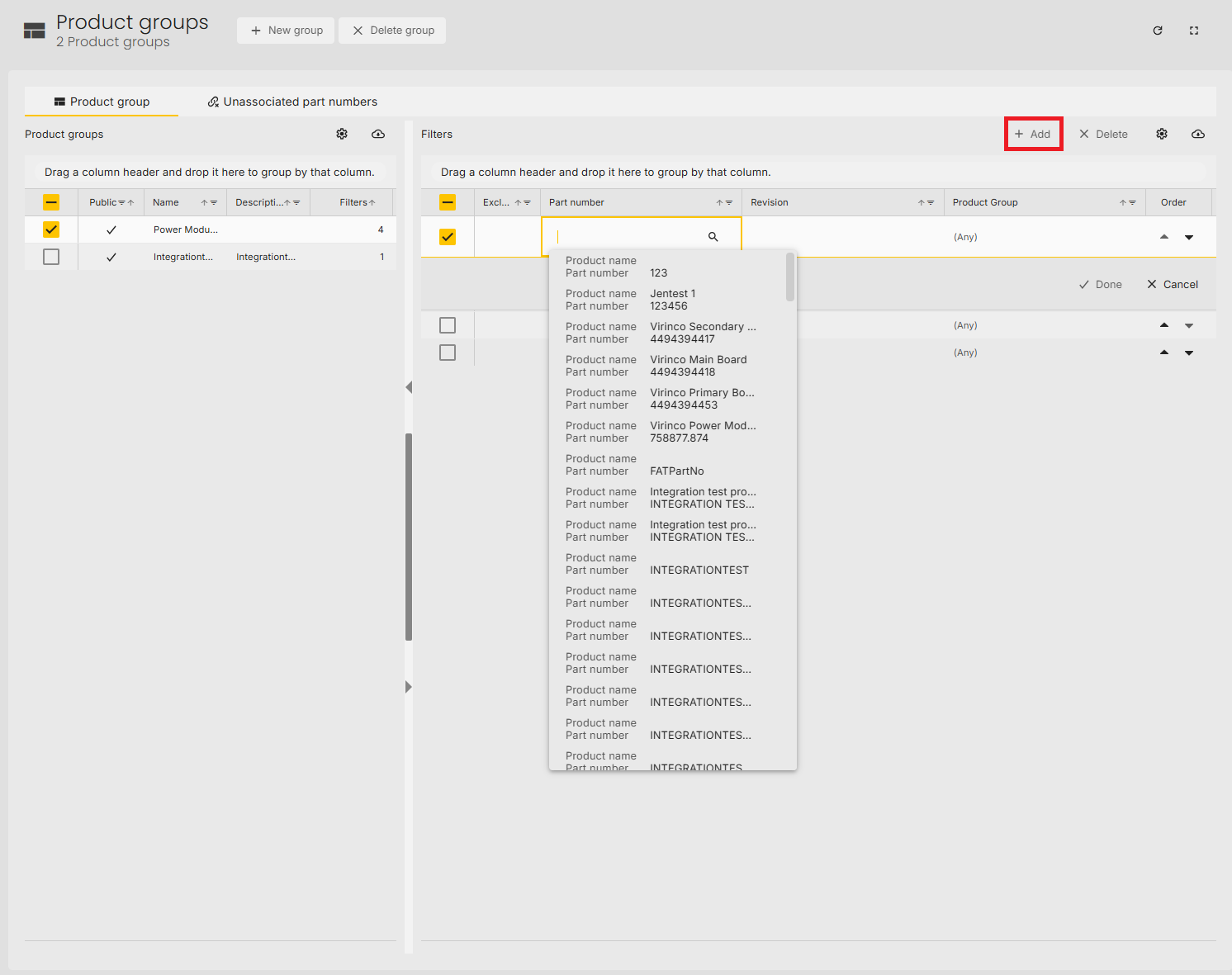
Task: Open filter menu on Name column
Action: [213, 202]
